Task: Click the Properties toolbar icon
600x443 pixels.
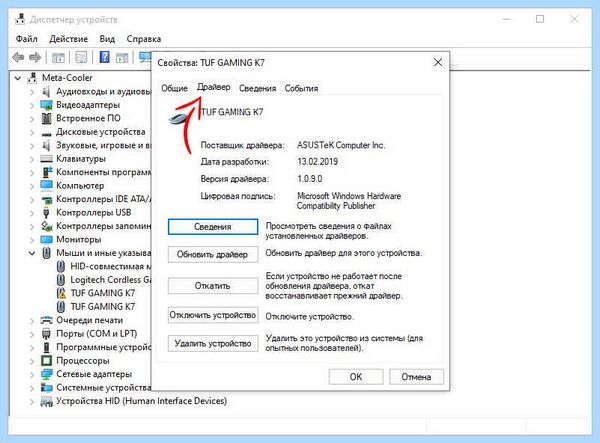Action: coord(81,57)
